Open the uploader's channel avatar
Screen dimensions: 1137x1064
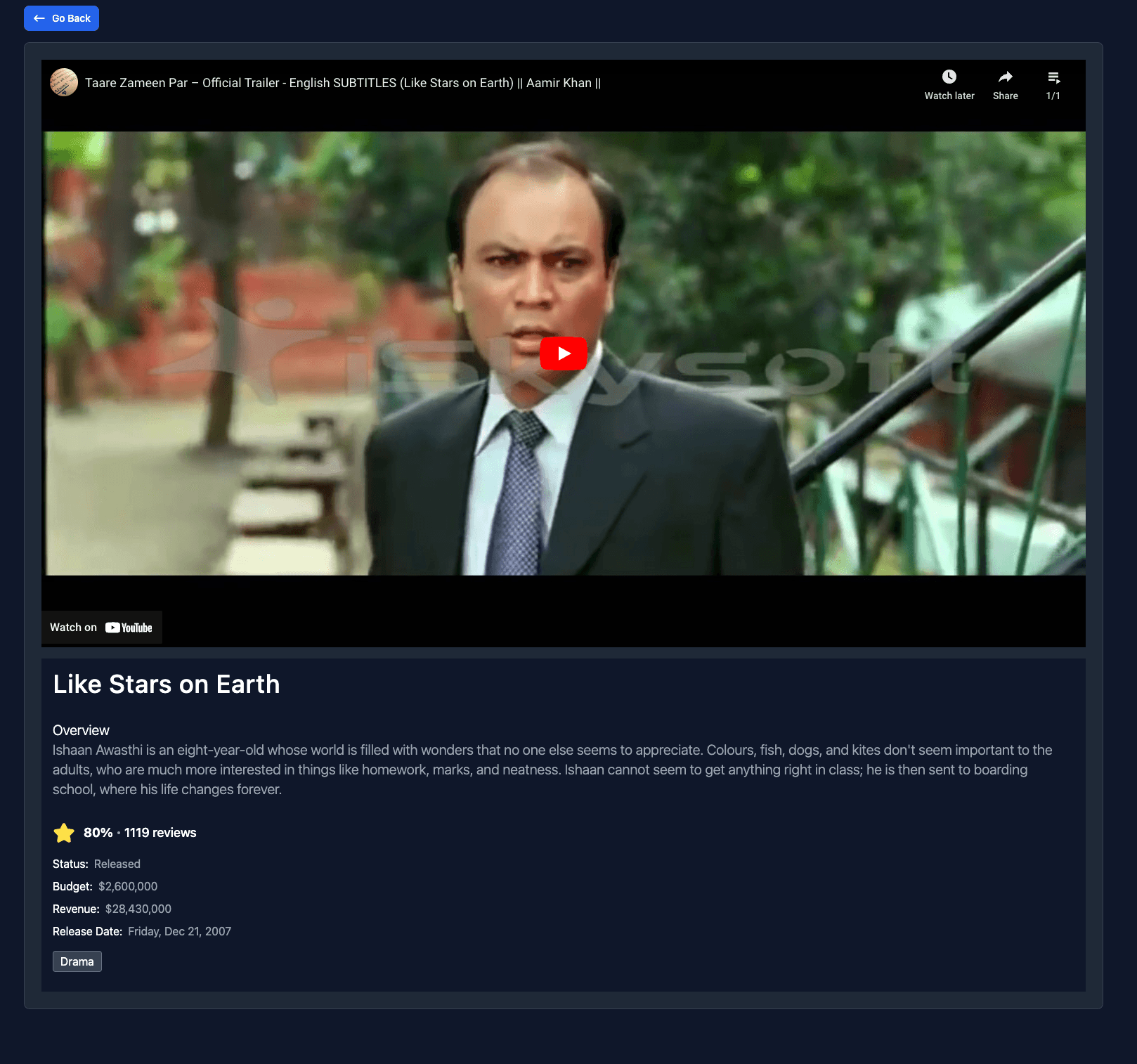click(64, 82)
